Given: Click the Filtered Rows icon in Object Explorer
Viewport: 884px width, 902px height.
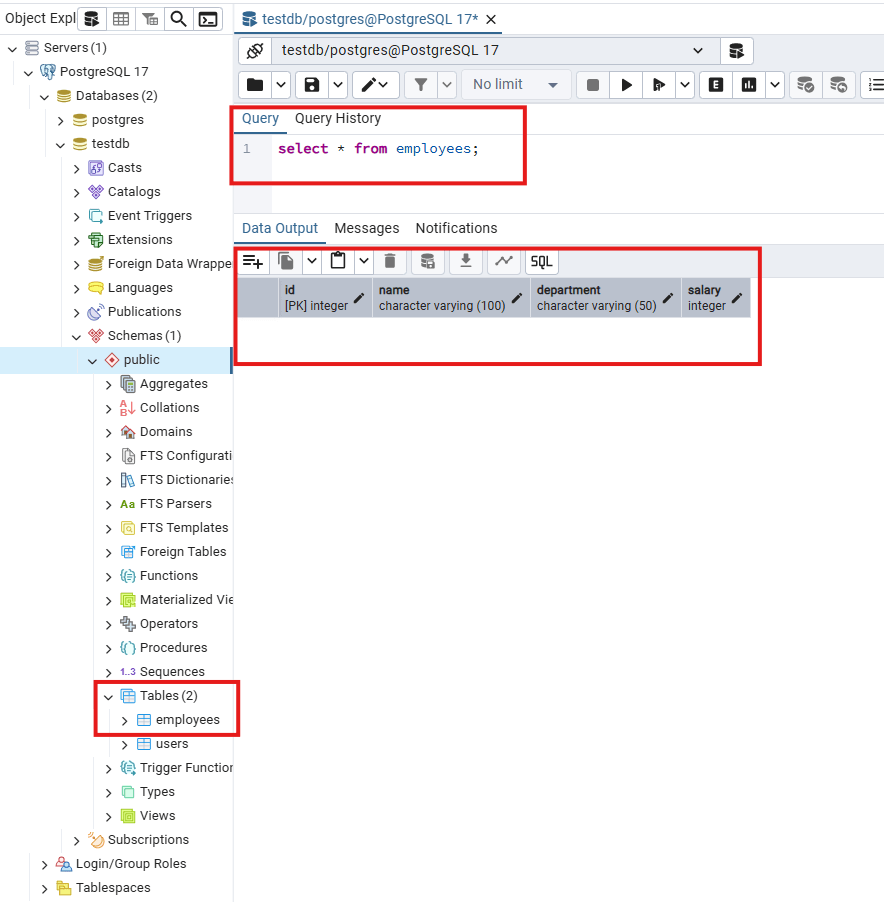Looking at the screenshot, I should (150, 19).
